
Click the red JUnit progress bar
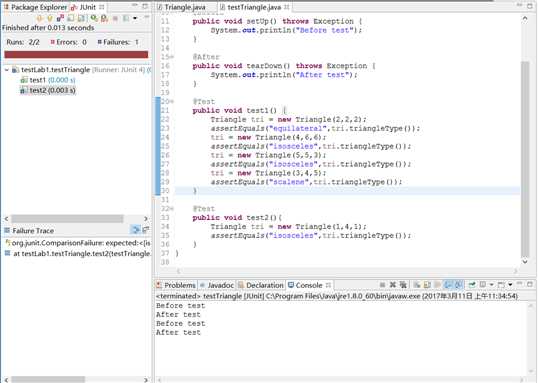76,54
